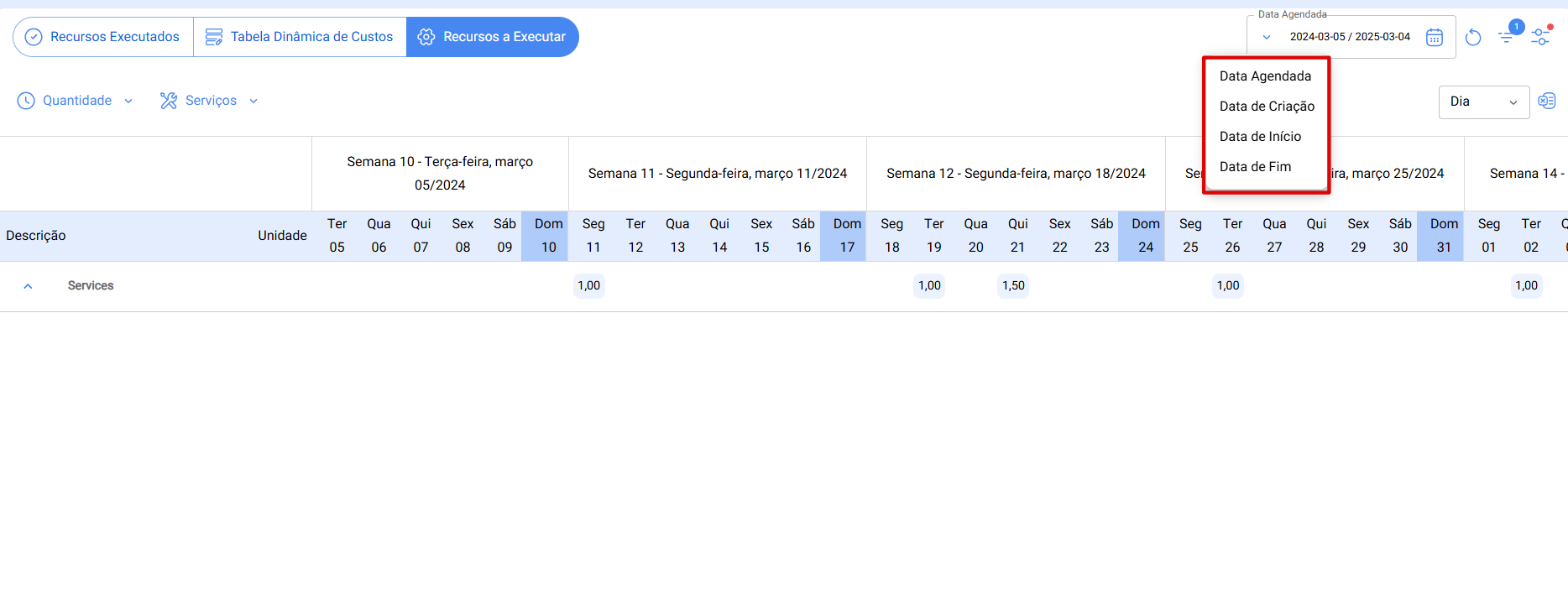The height and width of the screenshot is (605, 1568).
Task: Click the calendar icon in date field
Action: click(1435, 37)
